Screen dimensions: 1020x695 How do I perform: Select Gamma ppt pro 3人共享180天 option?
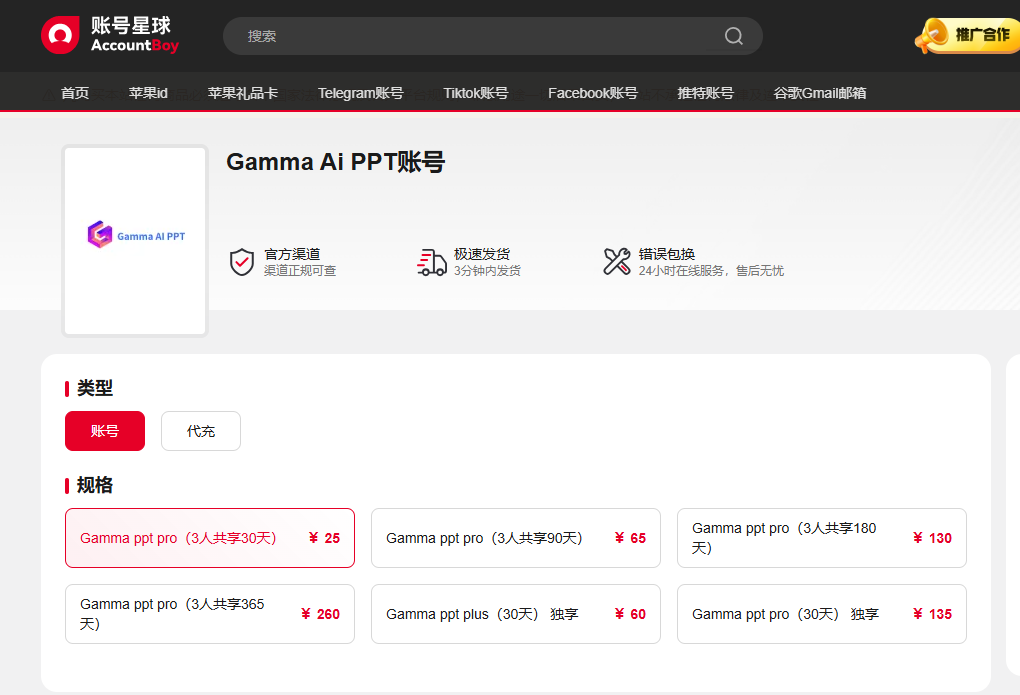822,538
